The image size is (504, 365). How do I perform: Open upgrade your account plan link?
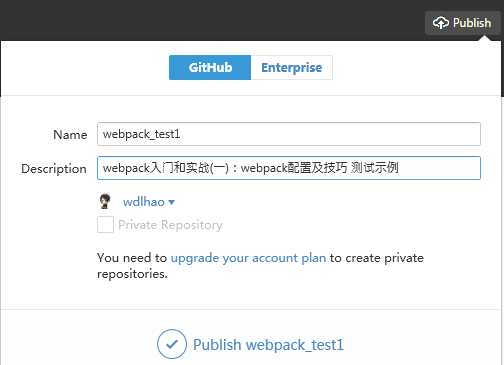248,258
